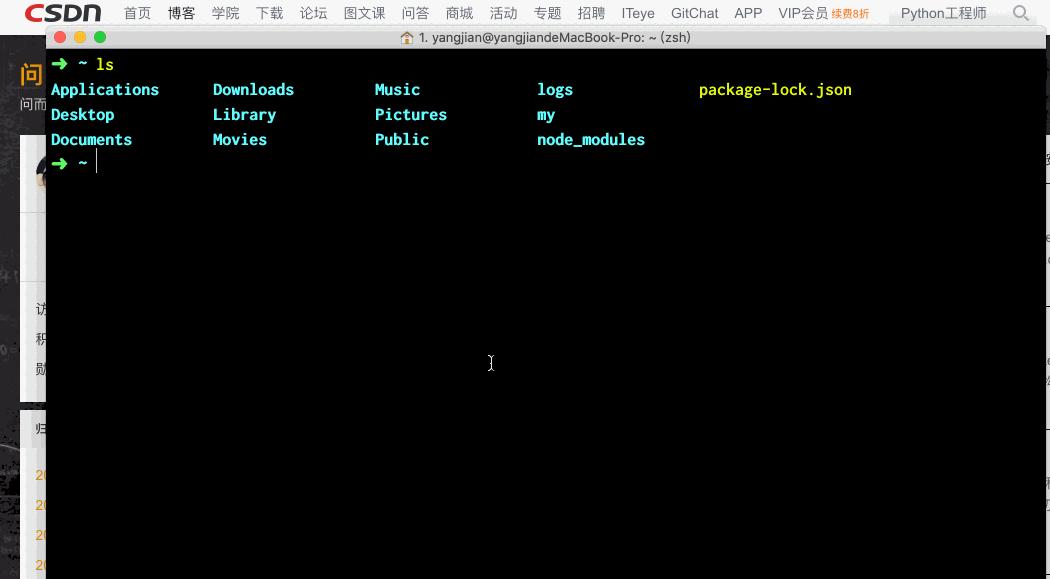1050x579 pixels.
Task: Open the 学院 section
Action: (x=225, y=13)
